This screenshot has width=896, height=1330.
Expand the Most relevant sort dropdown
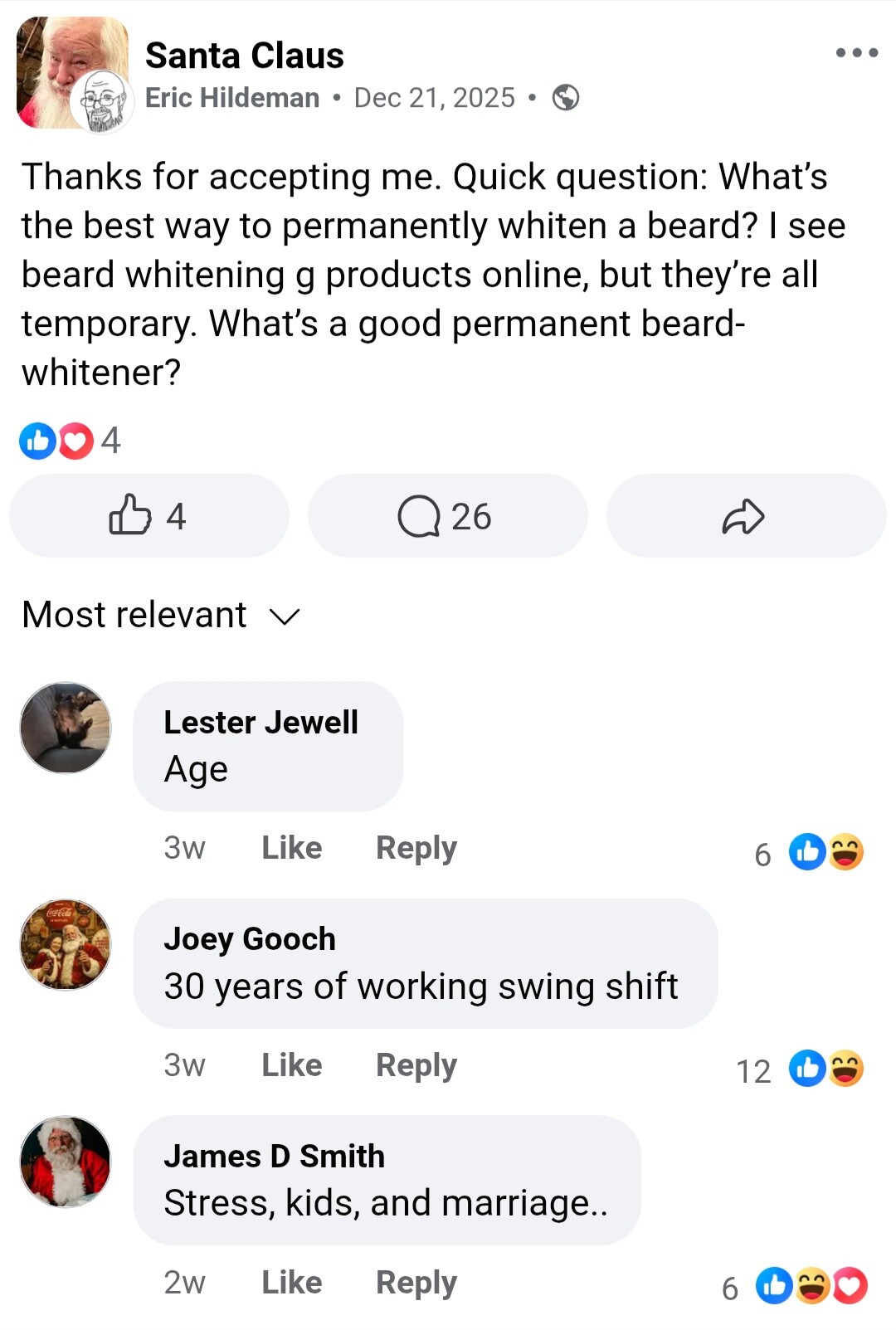coord(161,616)
